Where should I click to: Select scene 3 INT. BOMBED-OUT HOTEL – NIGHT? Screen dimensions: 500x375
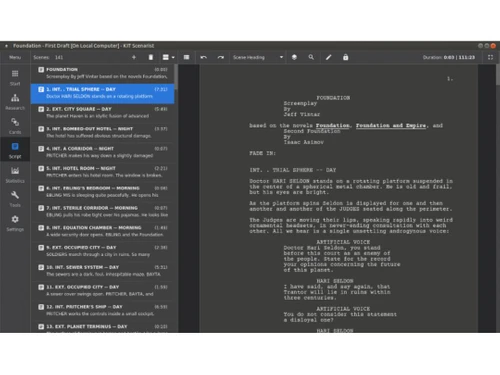click(103, 132)
